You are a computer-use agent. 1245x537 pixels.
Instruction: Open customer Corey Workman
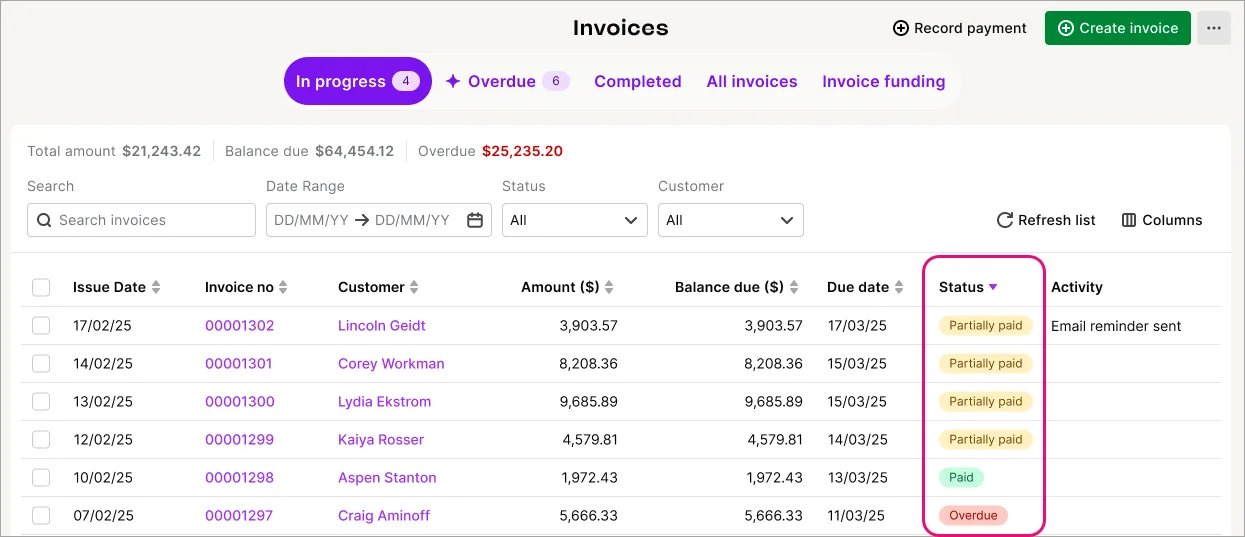click(x=391, y=363)
